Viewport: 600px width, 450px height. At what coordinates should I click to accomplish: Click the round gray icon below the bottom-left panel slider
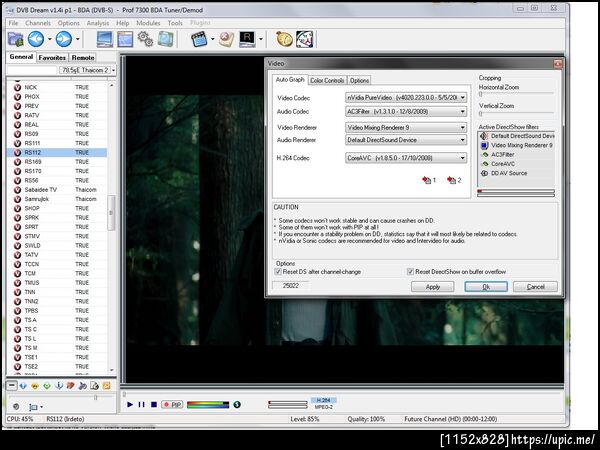pos(16,406)
